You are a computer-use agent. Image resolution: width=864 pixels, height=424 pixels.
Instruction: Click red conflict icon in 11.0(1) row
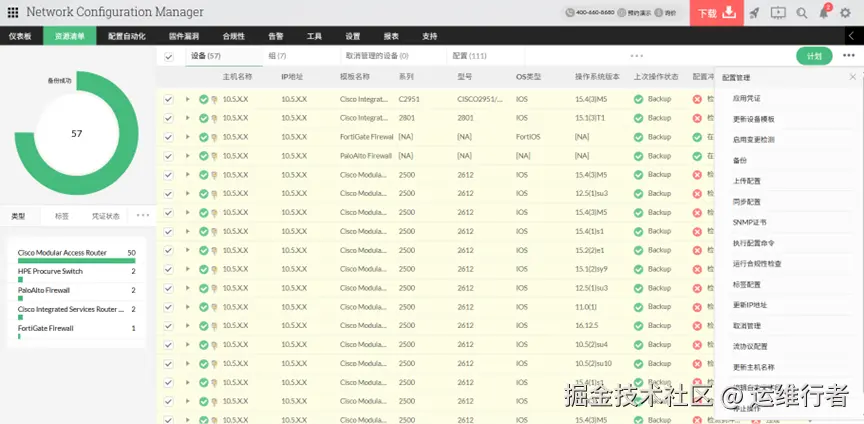coord(697,307)
